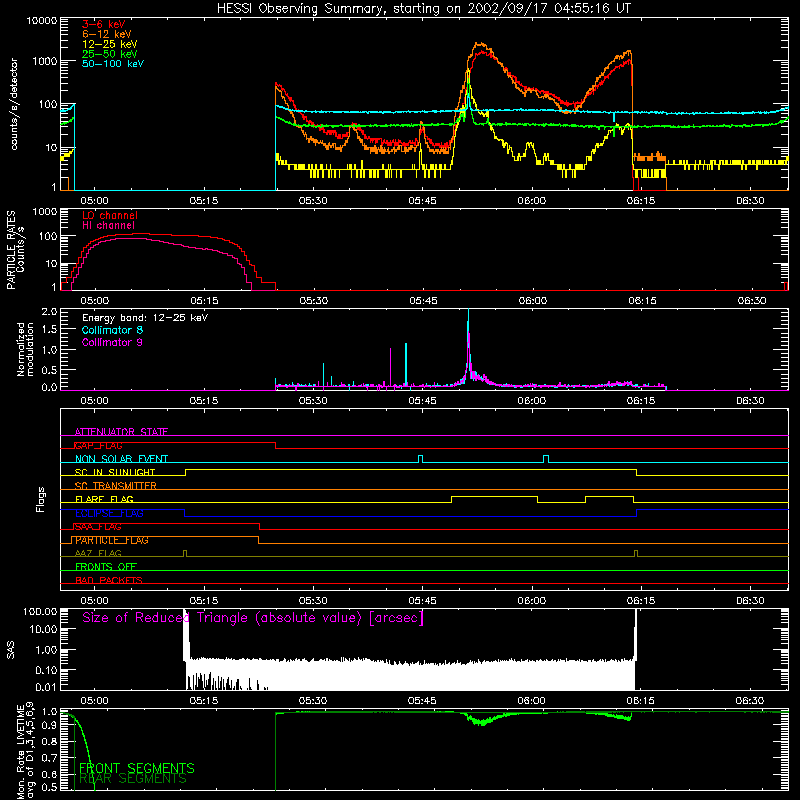
Task: Click the FRONT SEGMENTS livetime label
Action: (x=137, y=768)
